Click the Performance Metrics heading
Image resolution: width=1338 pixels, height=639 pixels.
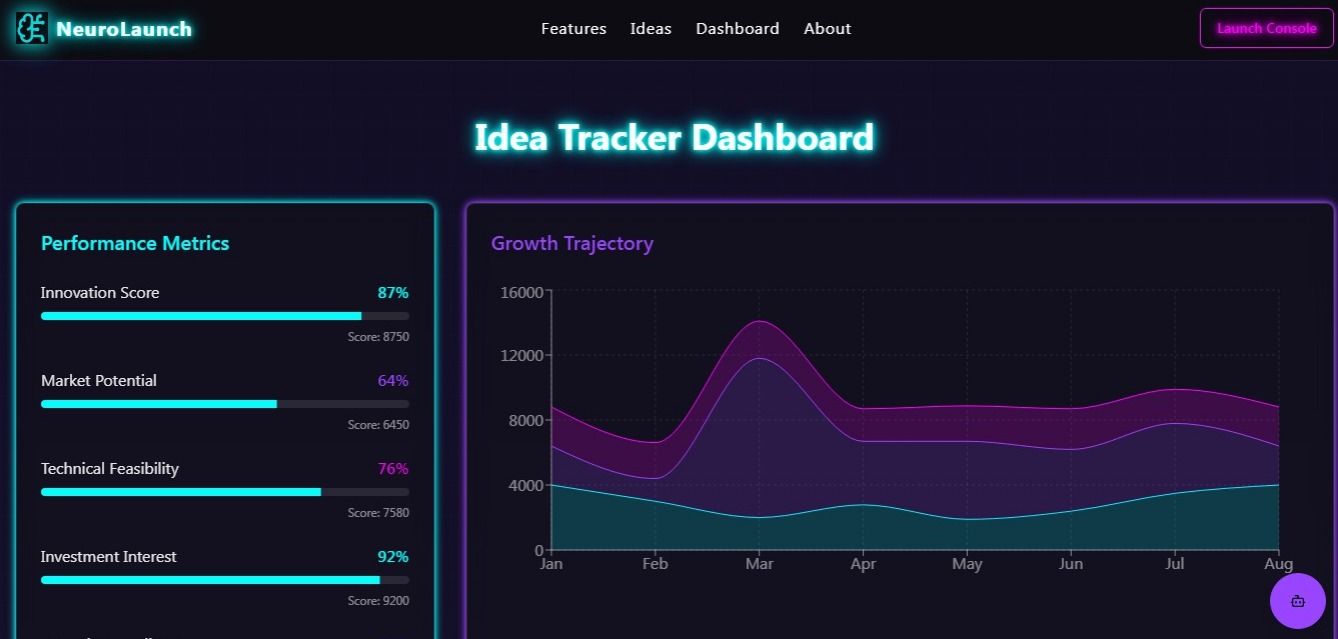coord(135,243)
